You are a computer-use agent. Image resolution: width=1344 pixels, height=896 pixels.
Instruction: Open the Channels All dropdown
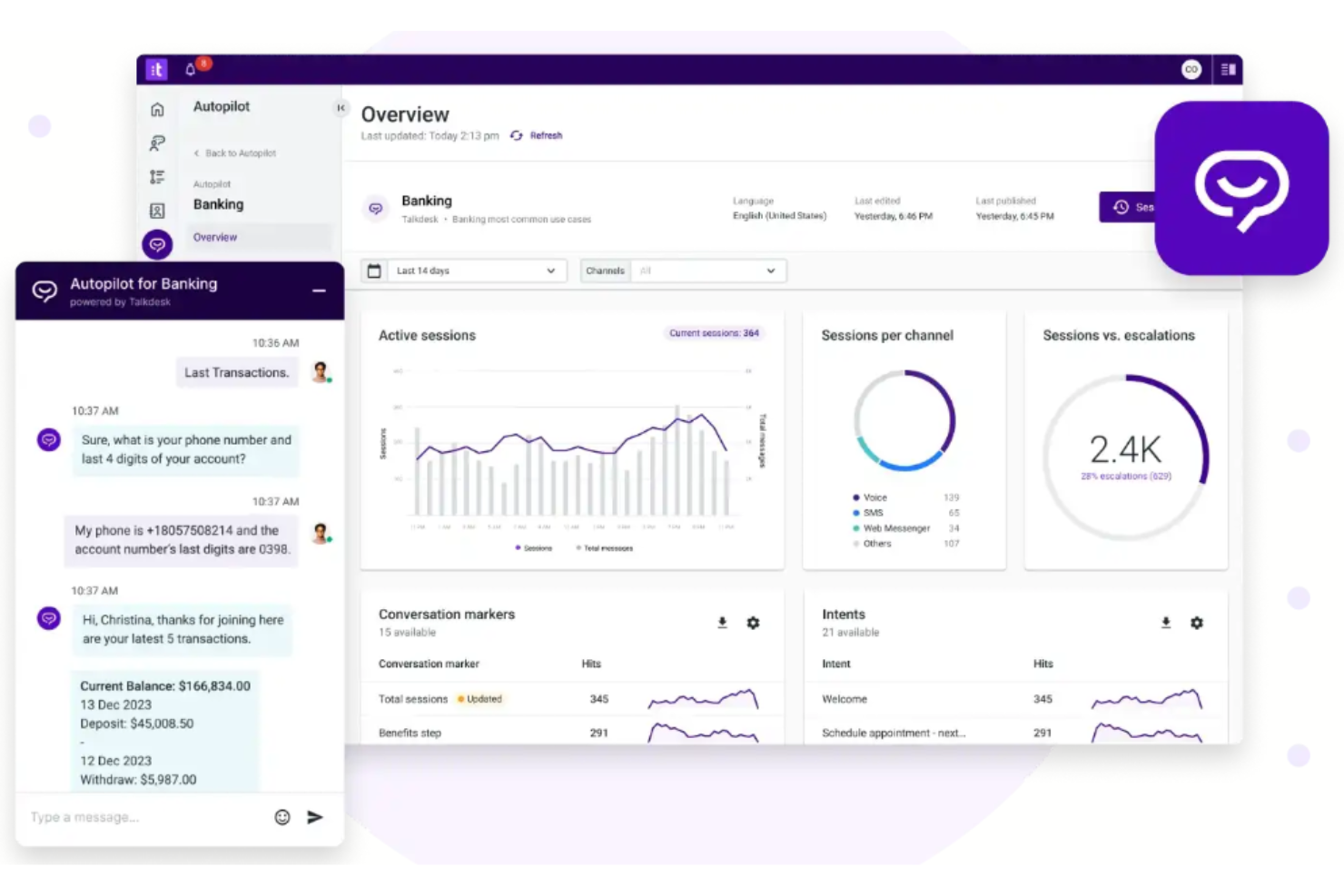pyautogui.click(x=708, y=270)
